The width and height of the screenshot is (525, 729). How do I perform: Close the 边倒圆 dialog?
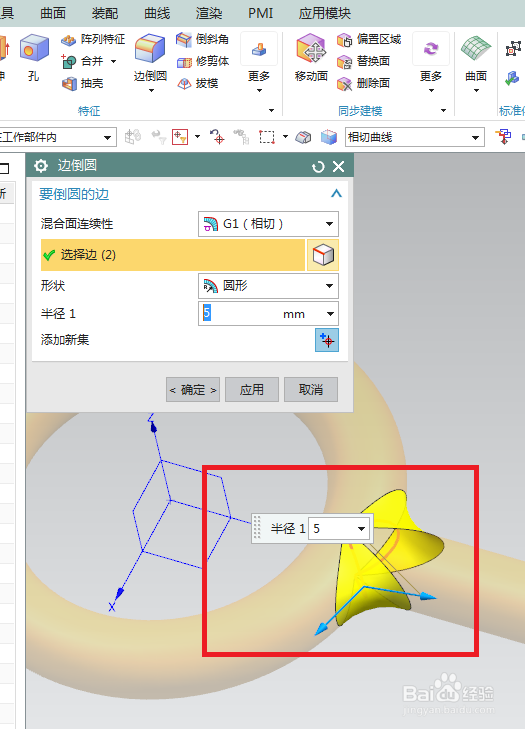[339, 166]
